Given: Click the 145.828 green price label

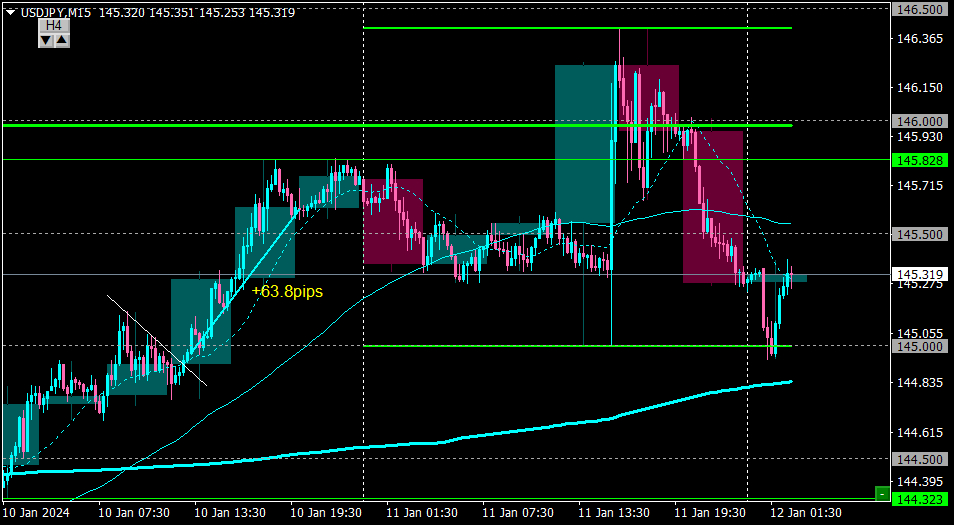Looking at the screenshot, I should pyautogui.click(x=920, y=161).
